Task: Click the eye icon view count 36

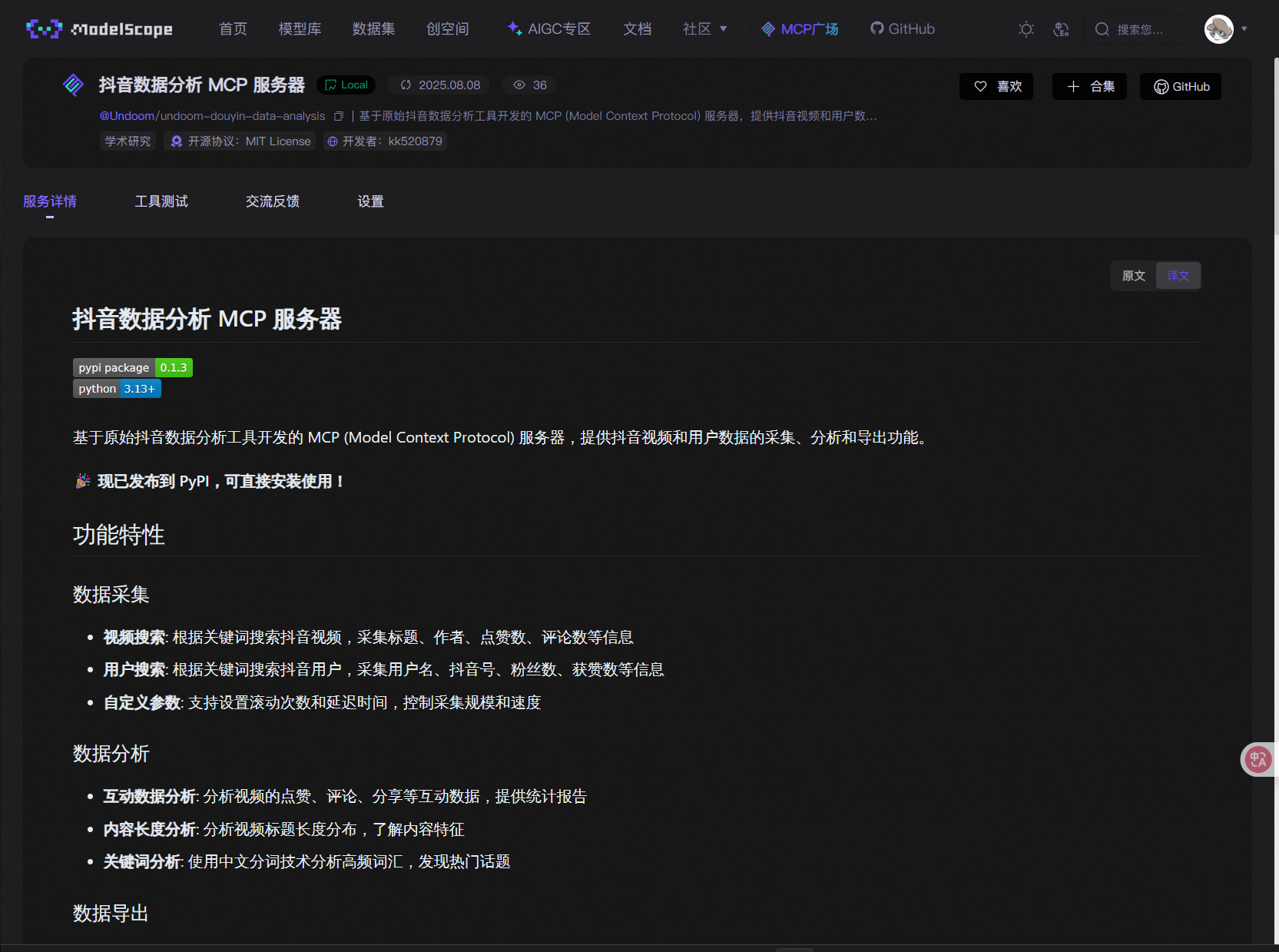Action: (530, 85)
